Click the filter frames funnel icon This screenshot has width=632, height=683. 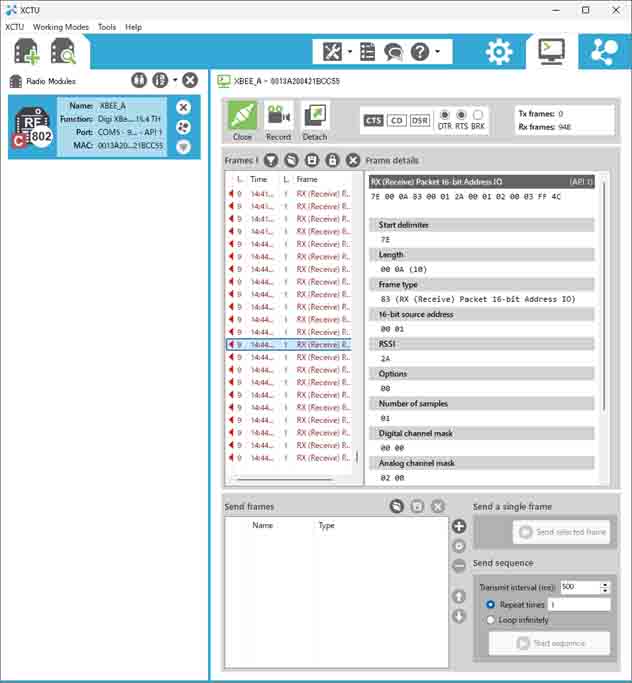click(270, 160)
